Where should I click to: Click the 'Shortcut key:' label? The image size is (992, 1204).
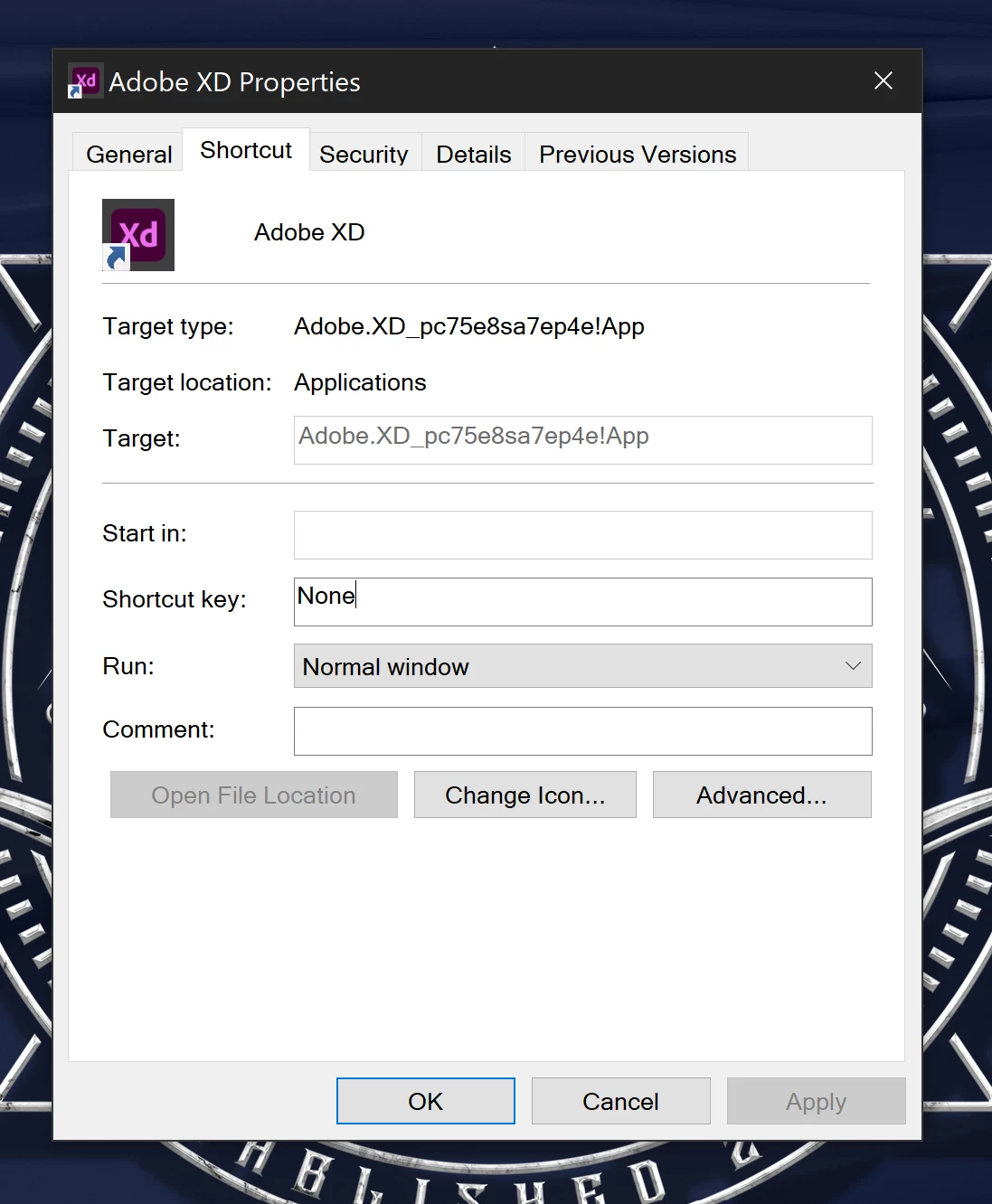[x=175, y=599]
